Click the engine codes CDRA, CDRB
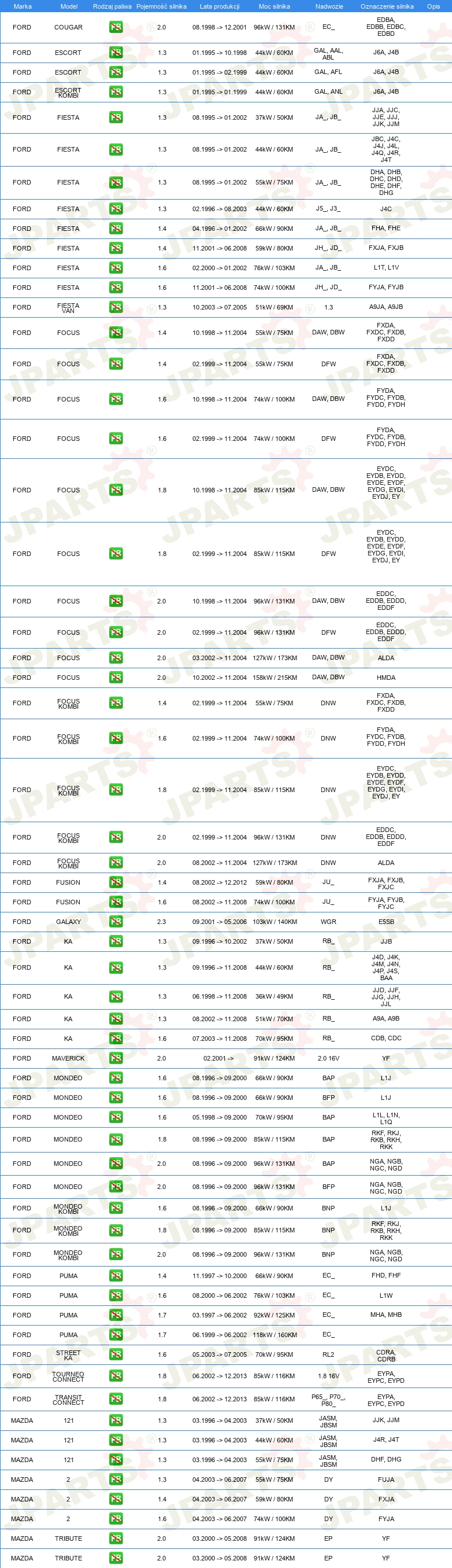Viewport: 452px width, 1568px height. pyautogui.click(x=386, y=1356)
